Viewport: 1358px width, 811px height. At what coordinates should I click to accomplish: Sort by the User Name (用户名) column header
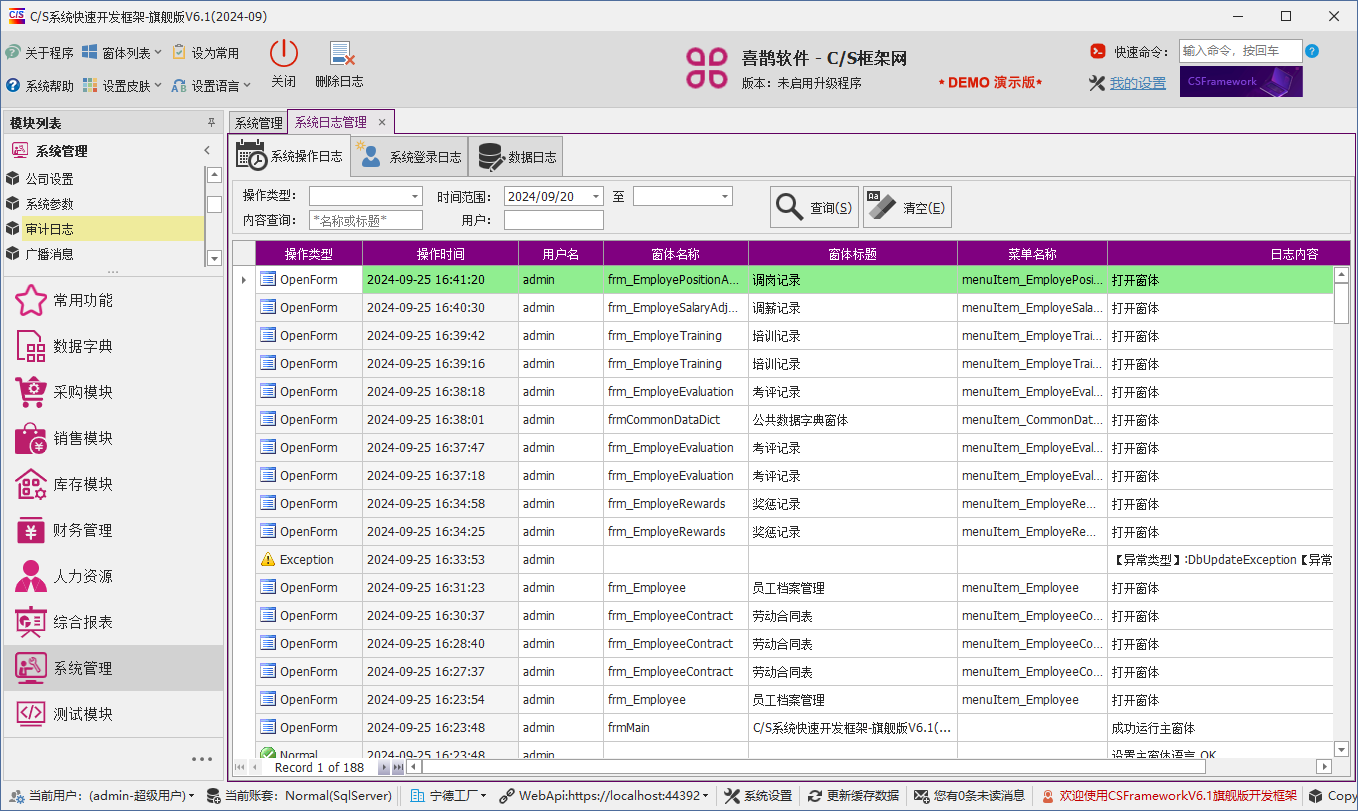pyautogui.click(x=561, y=254)
